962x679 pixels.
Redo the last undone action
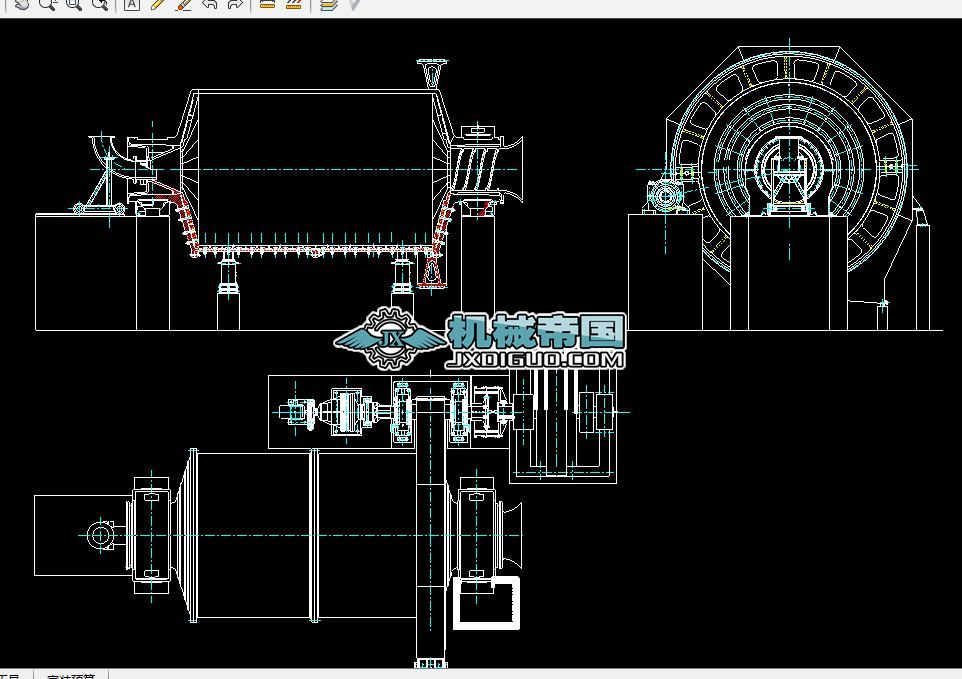pyautogui.click(x=234, y=4)
